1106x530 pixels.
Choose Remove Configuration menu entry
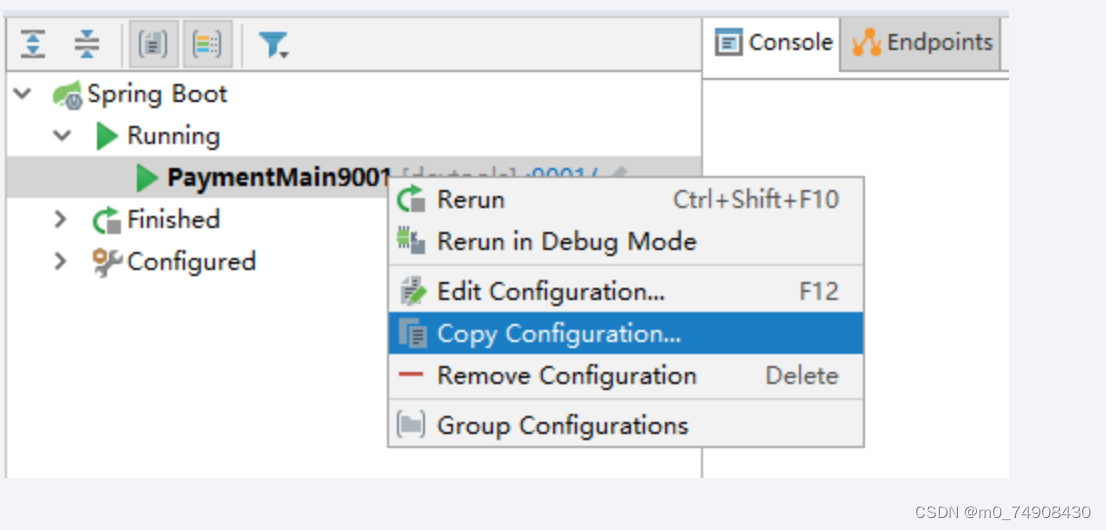(626, 375)
